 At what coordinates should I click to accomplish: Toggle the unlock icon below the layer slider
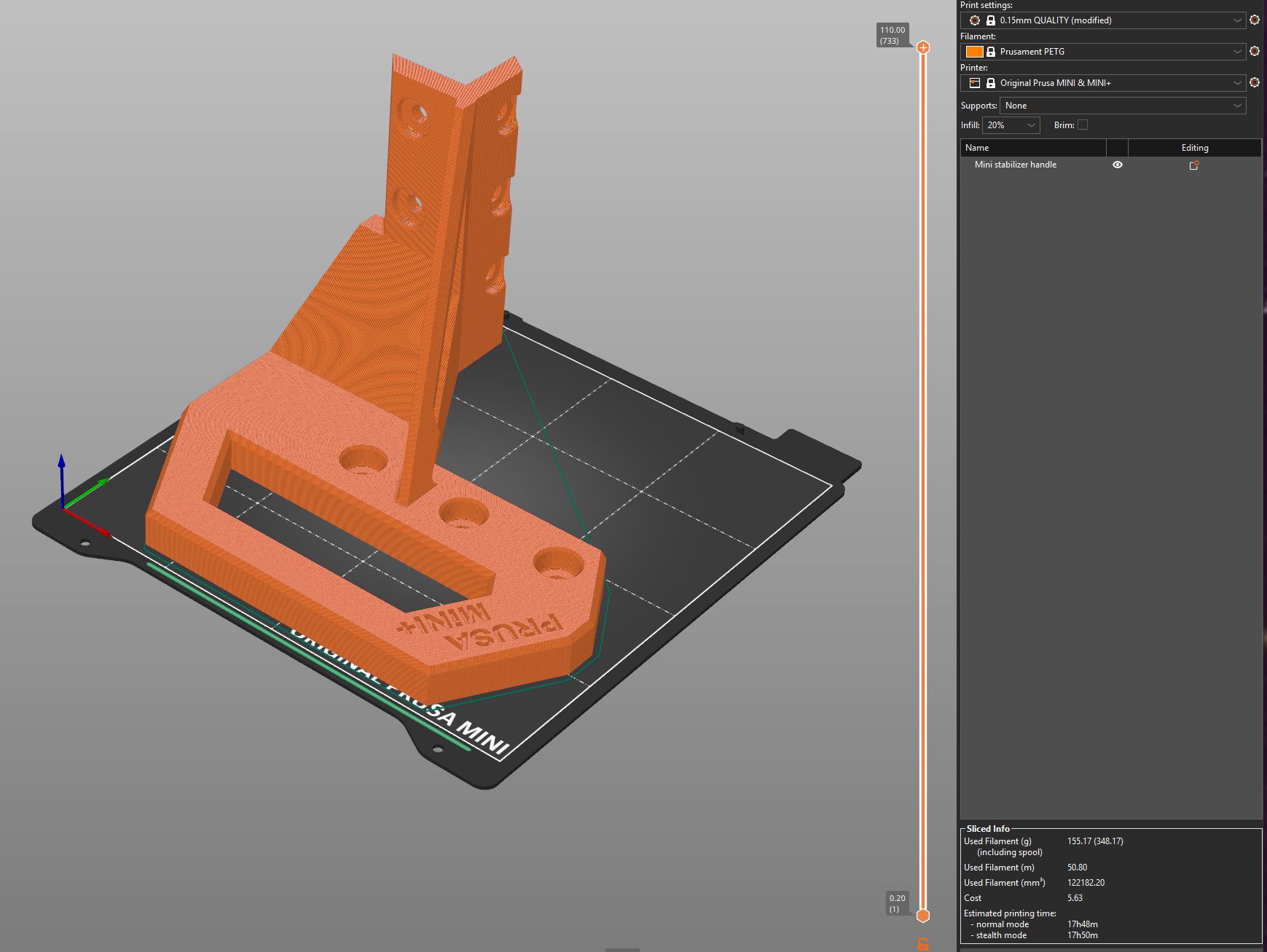point(923,944)
